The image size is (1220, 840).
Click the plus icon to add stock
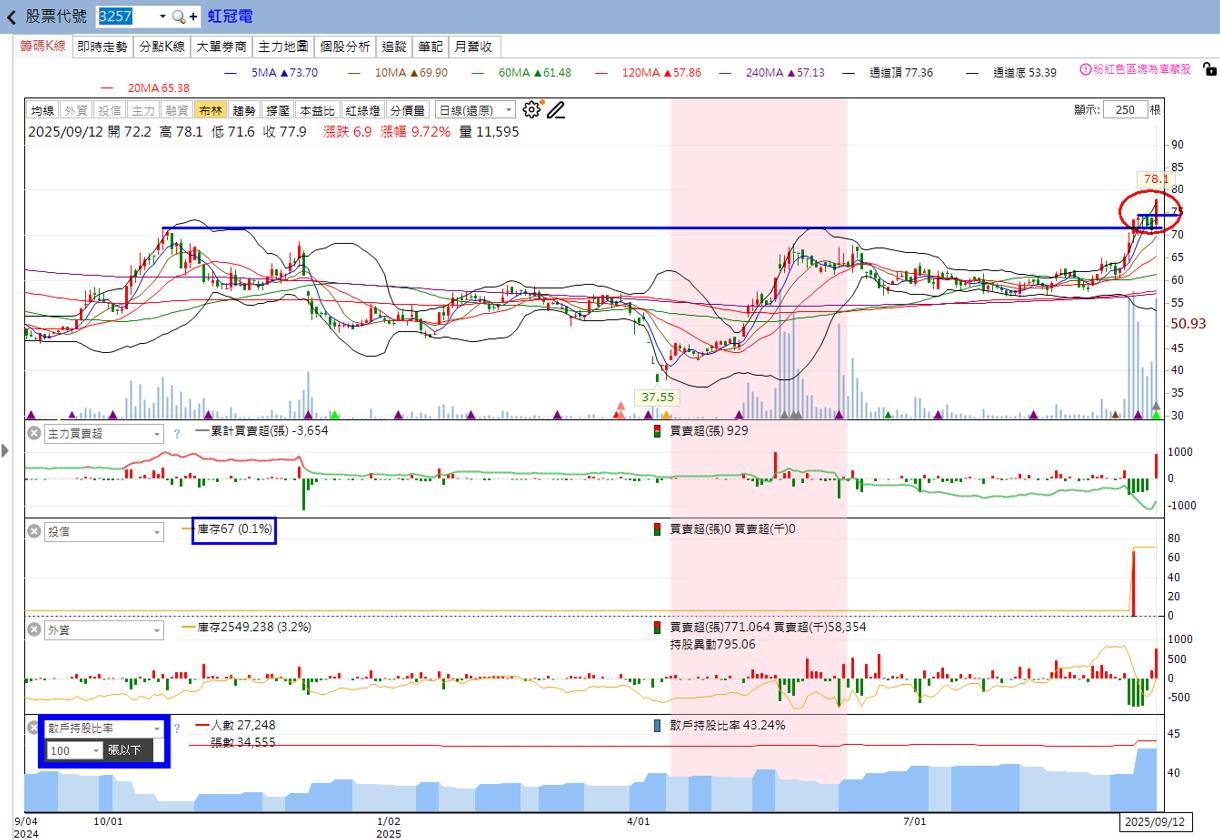pyautogui.click(x=194, y=17)
